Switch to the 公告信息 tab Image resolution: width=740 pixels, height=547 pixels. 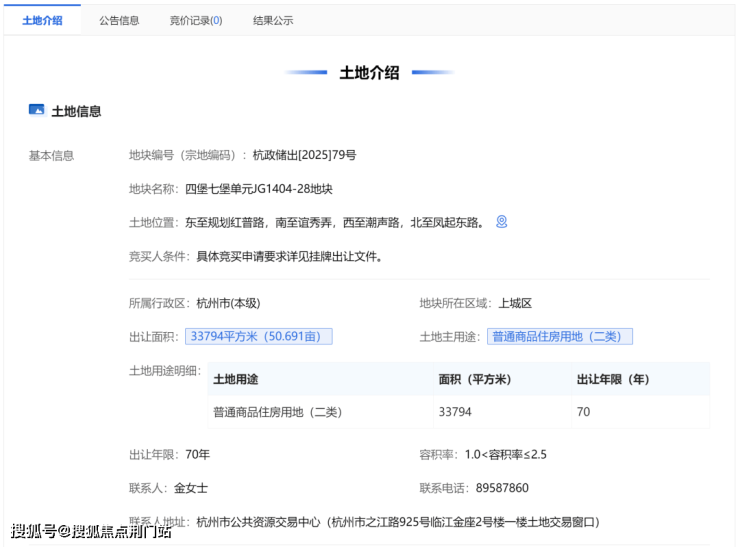click(x=119, y=20)
